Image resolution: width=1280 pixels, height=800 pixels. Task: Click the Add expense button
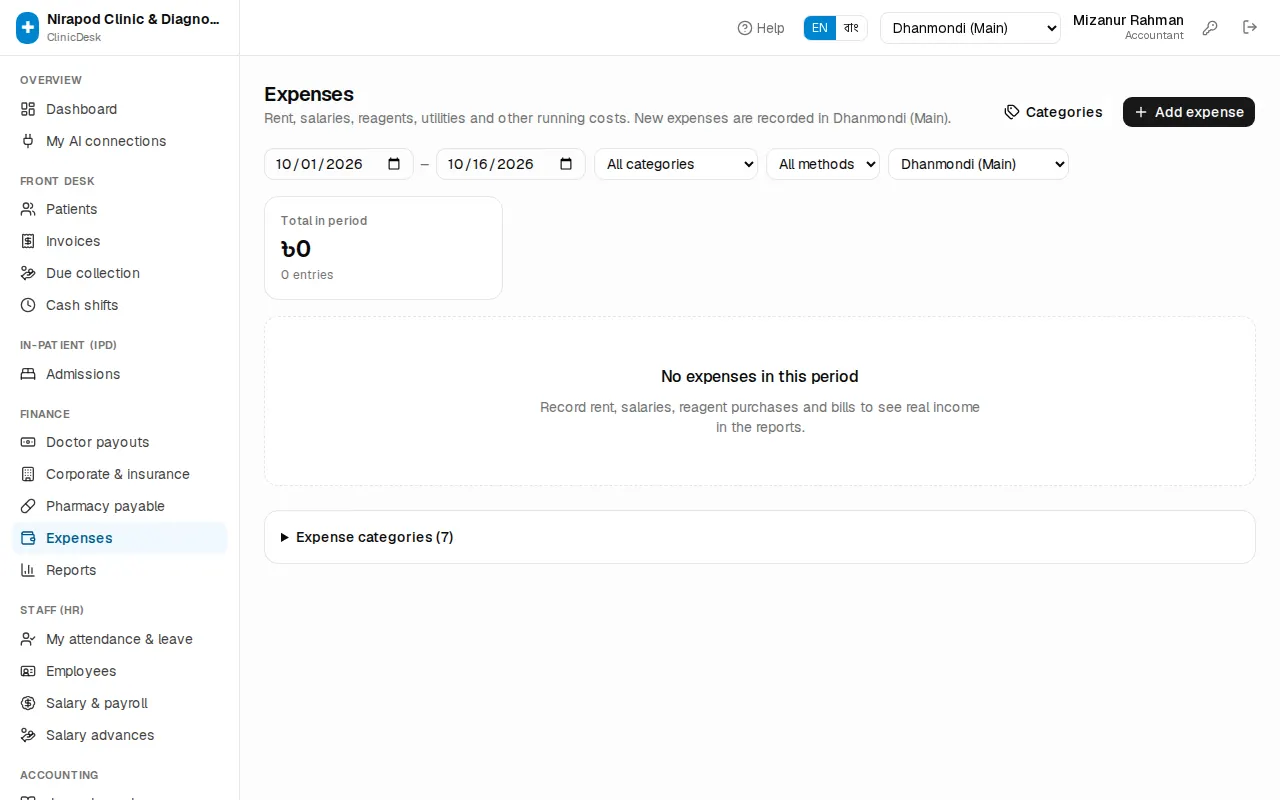1189,112
